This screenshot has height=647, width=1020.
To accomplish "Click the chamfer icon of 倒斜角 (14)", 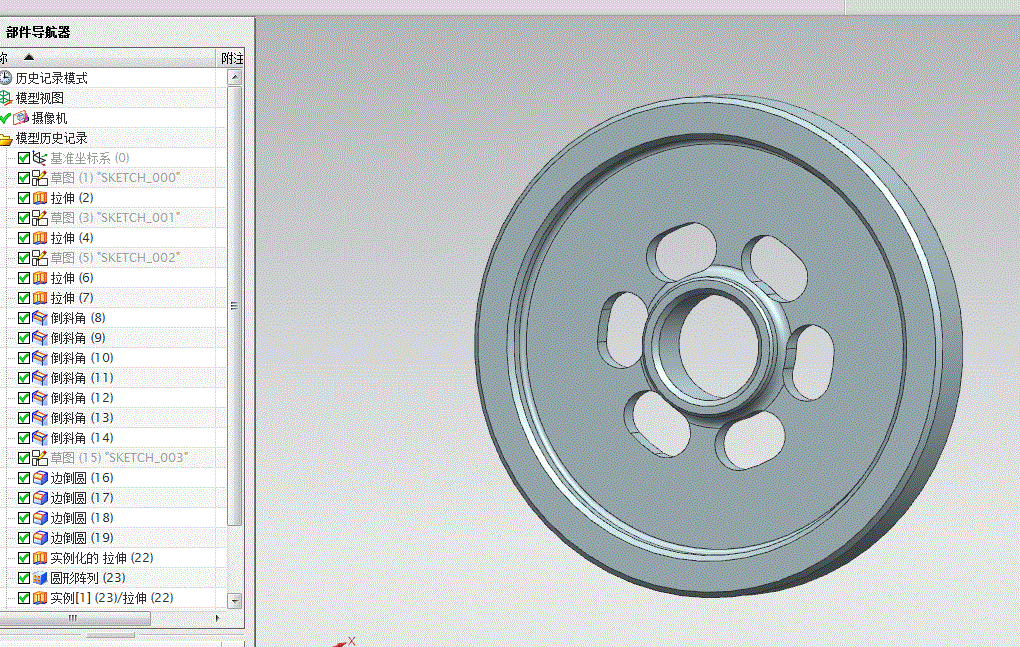I will click(40, 438).
